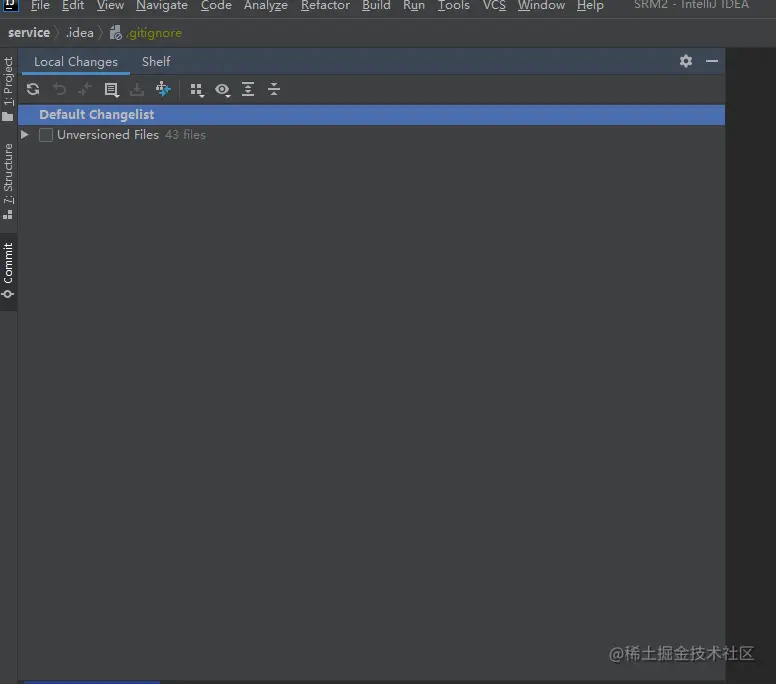Select the Unversioned Files label

tap(108, 135)
